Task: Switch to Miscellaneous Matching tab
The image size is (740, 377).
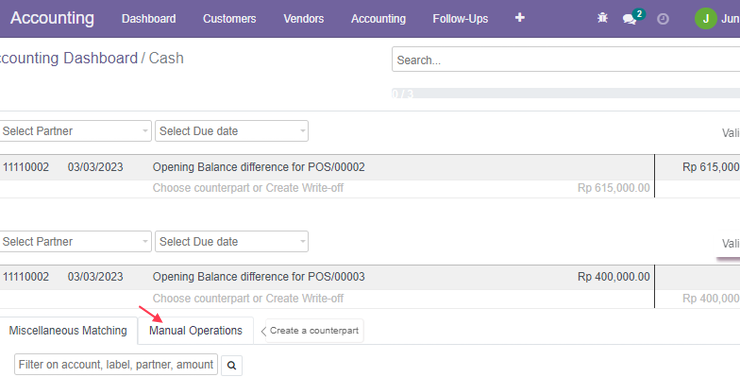Action: point(68,330)
